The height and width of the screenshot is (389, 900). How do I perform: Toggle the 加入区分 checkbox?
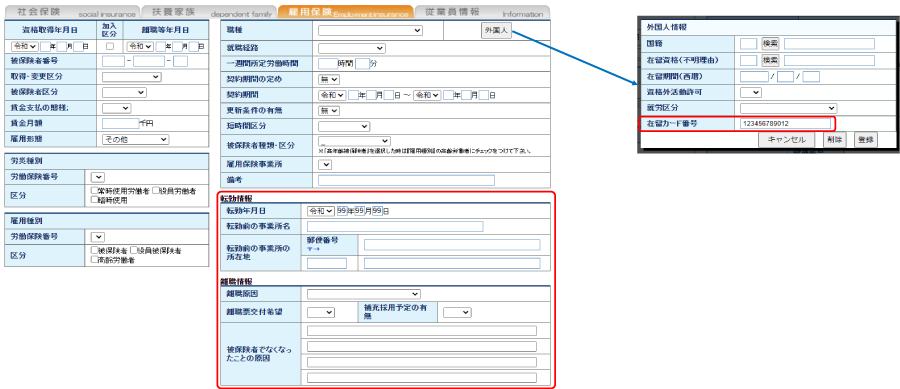tap(110, 46)
